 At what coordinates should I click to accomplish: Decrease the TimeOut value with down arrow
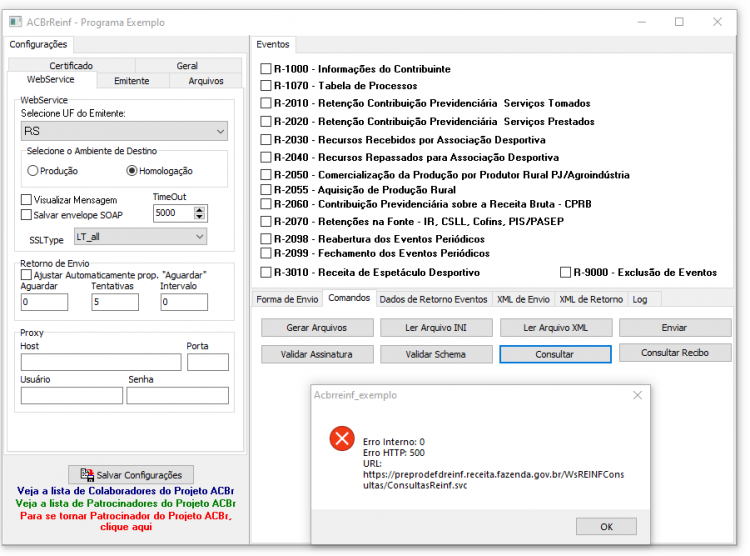[x=199, y=217]
